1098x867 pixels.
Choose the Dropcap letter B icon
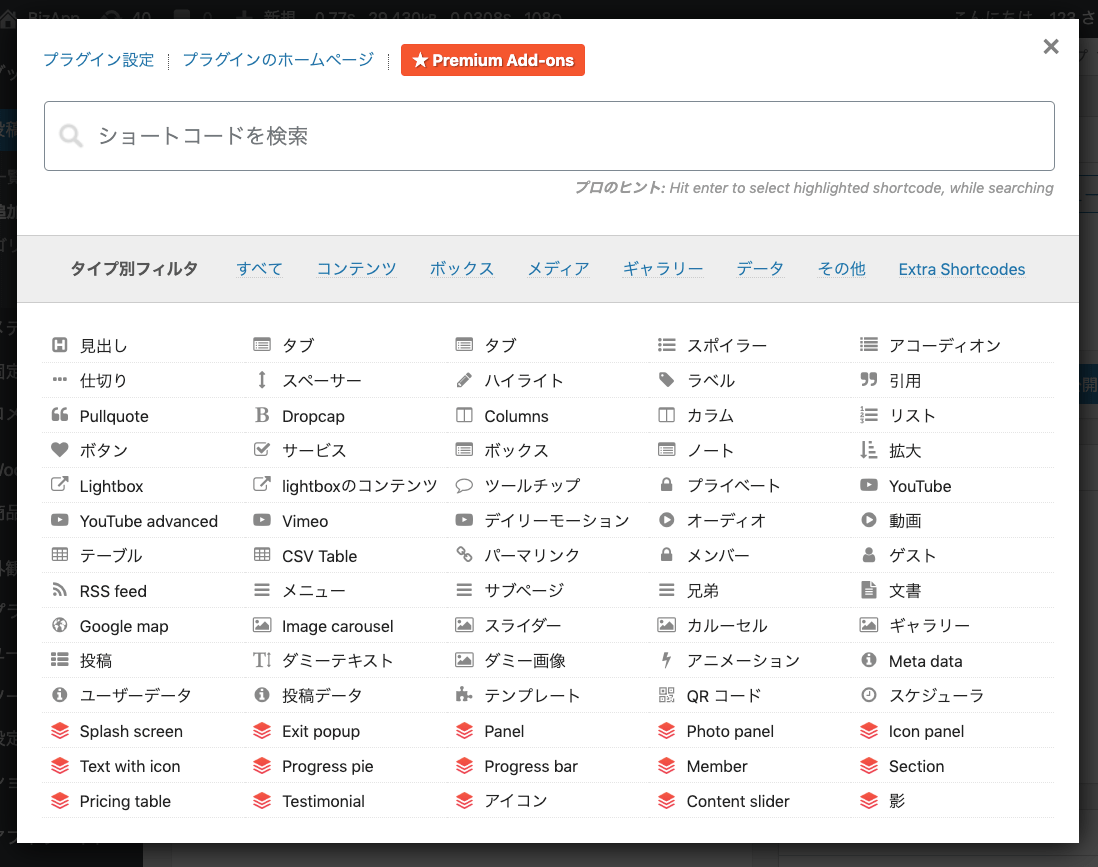262,415
